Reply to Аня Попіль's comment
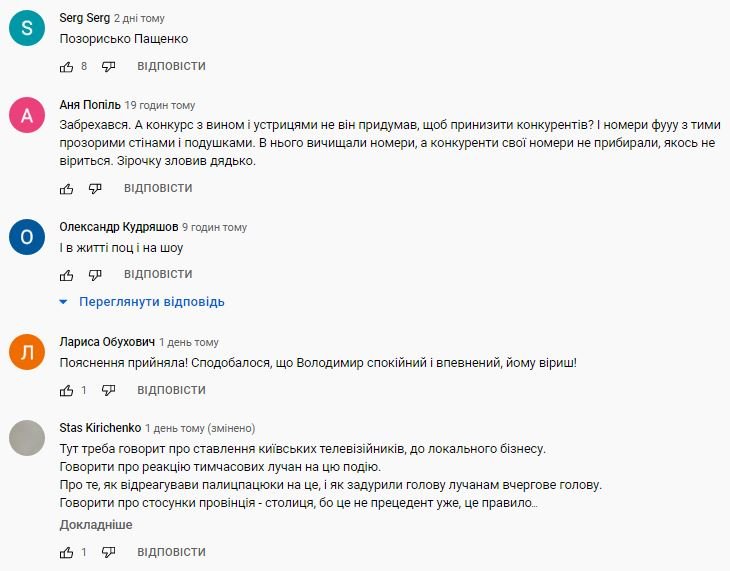Viewport: 730px width, 571px height. coord(158,188)
